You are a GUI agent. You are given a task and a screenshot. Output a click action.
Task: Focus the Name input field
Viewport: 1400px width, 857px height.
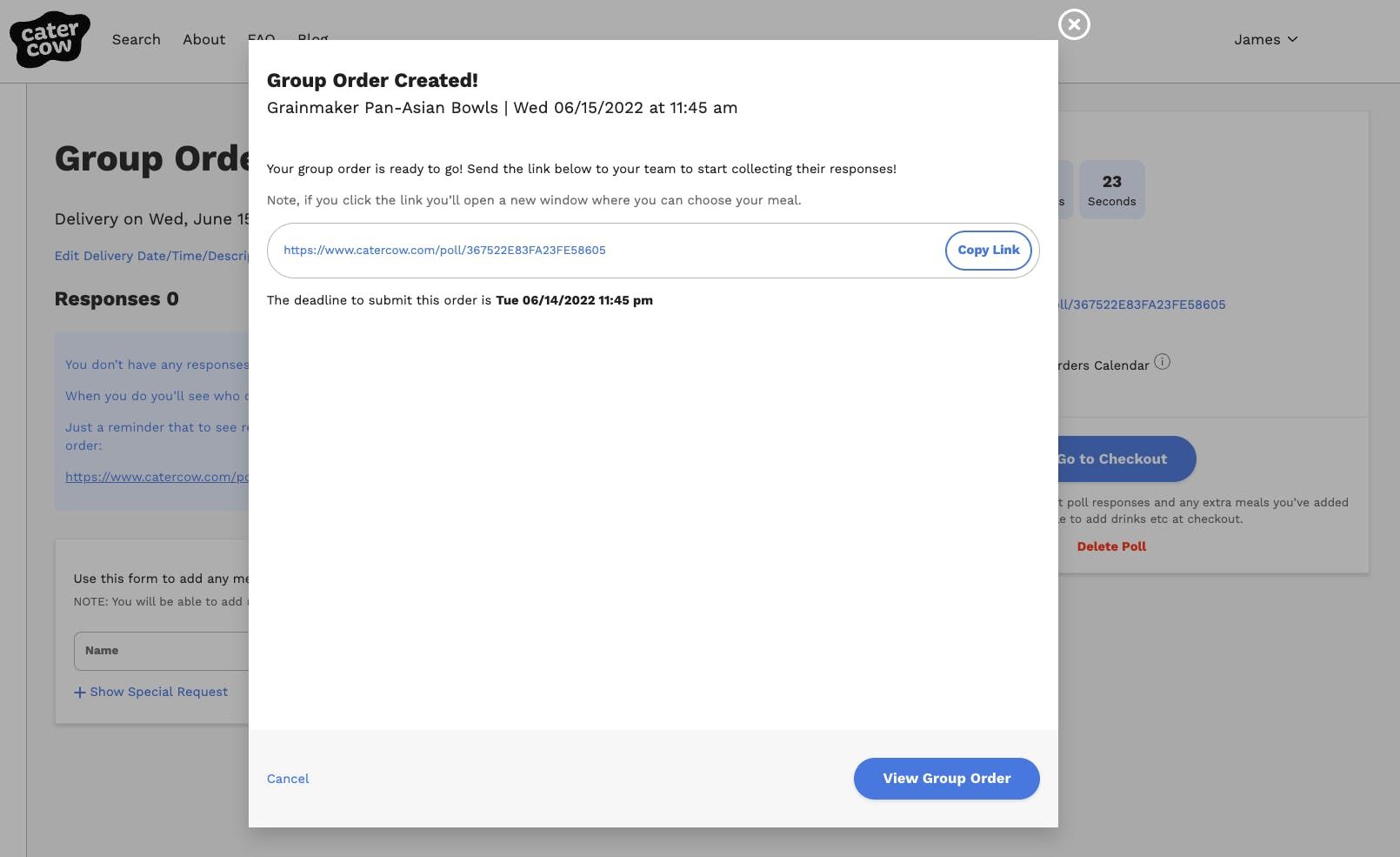coord(161,651)
